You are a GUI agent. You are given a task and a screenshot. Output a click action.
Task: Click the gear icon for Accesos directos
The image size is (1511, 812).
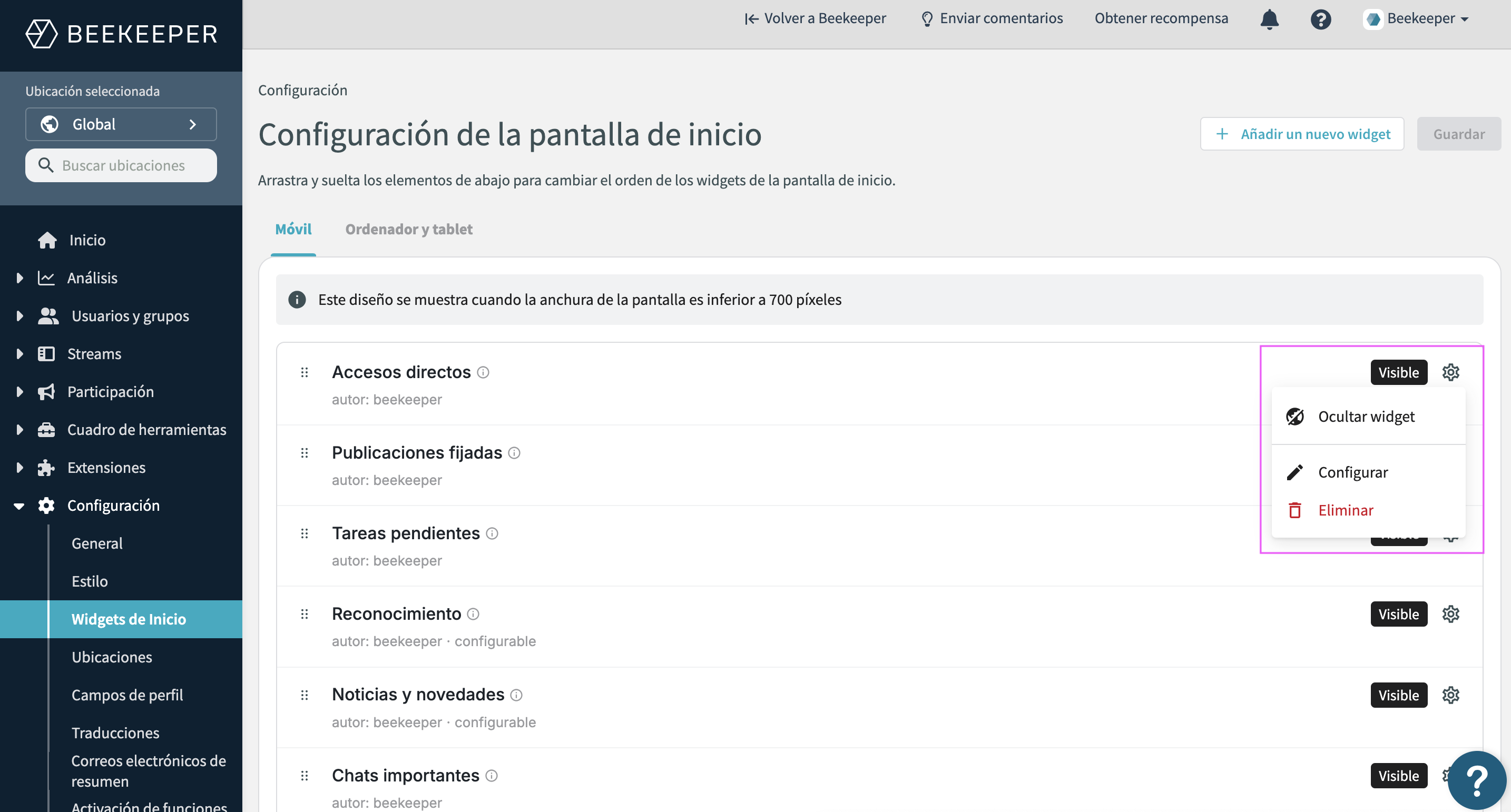click(1450, 372)
